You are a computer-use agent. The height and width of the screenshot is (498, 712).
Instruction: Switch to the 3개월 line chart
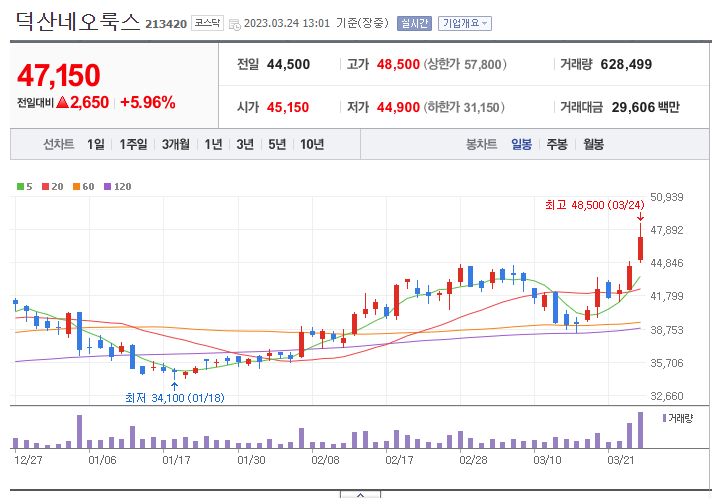coord(176,144)
